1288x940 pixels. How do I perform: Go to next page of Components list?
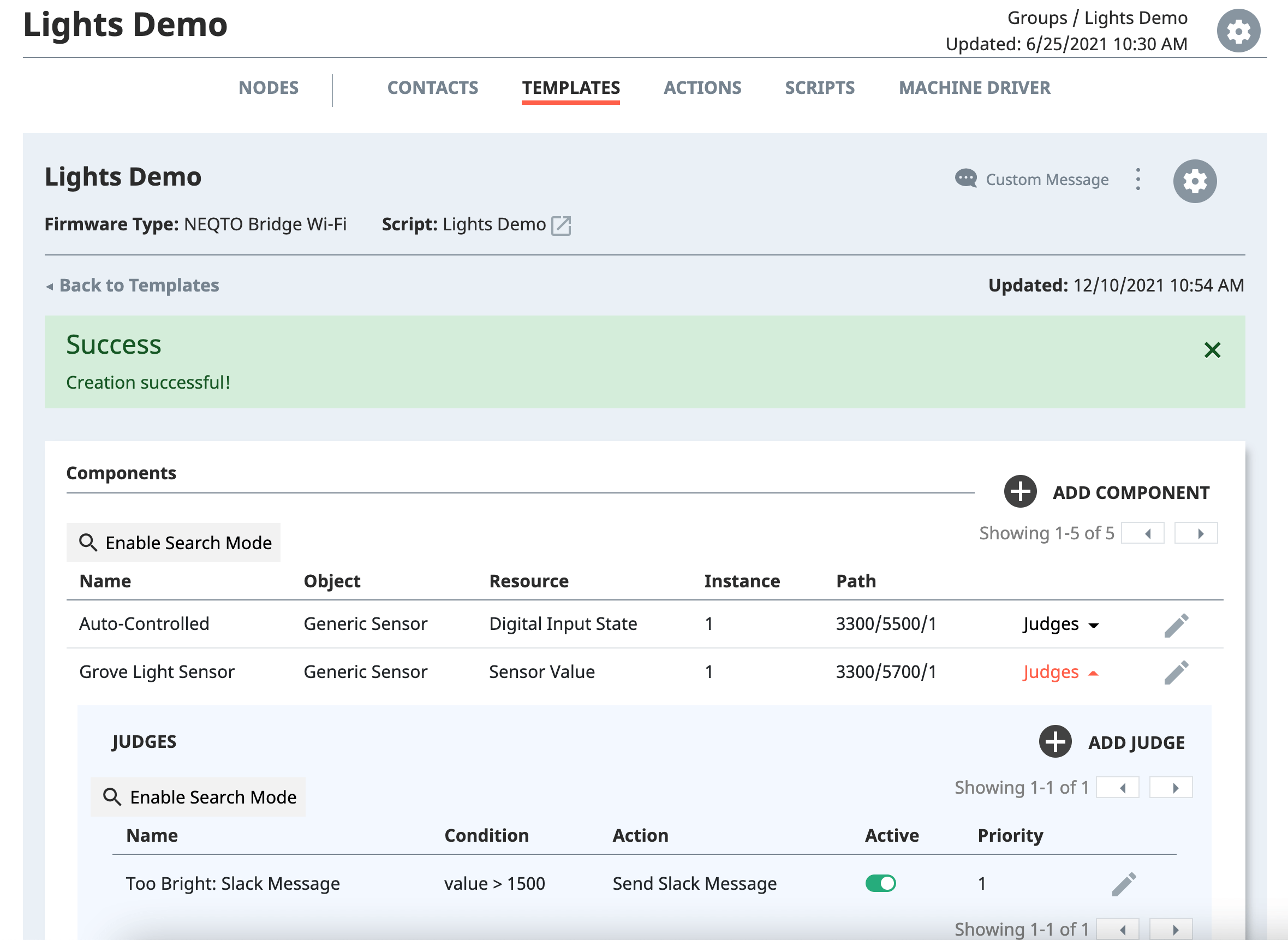click(x=1196, y=533)
